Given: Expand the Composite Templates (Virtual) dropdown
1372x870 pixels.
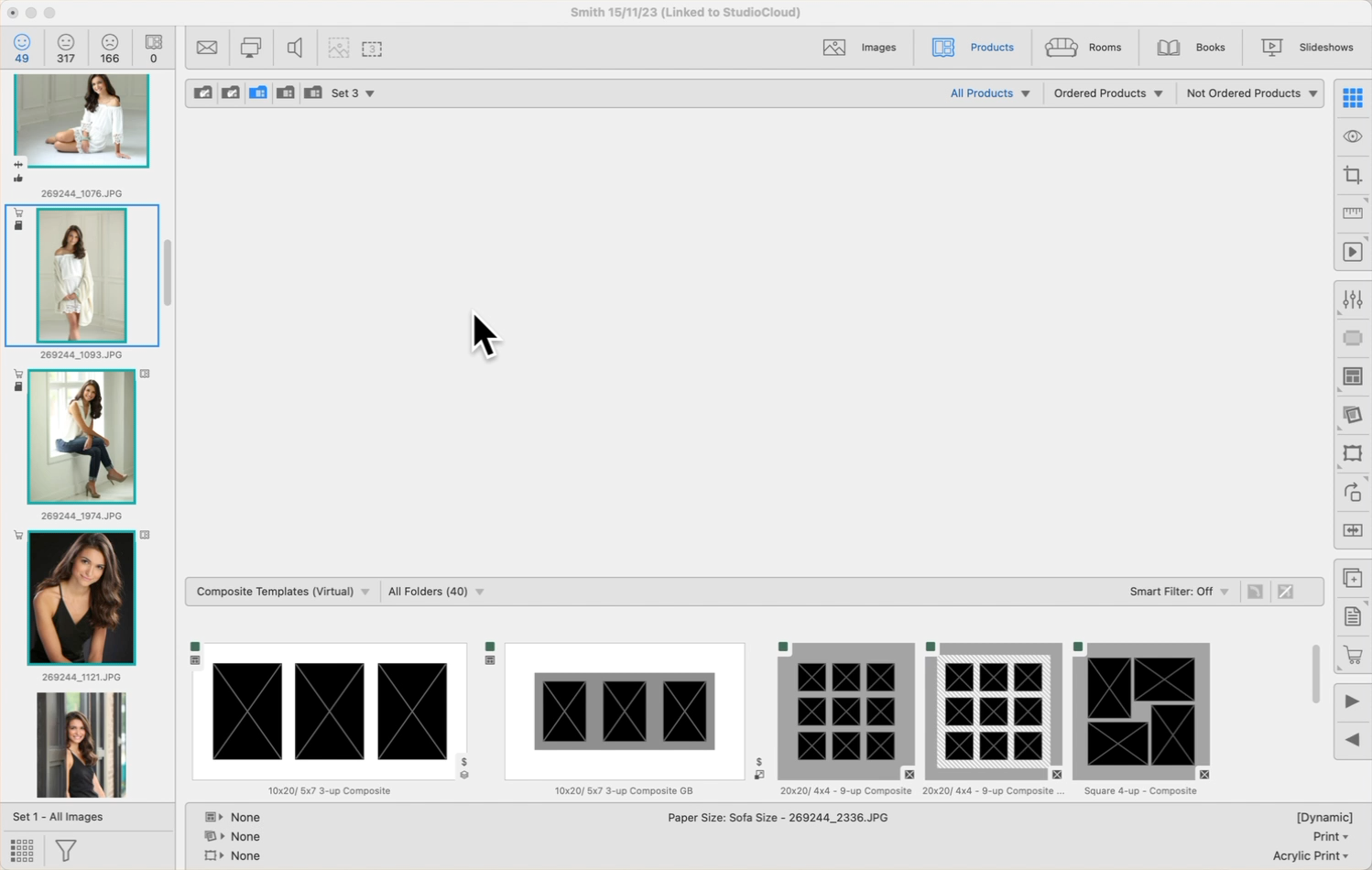Looking at the screenshot, I should 283,592.
